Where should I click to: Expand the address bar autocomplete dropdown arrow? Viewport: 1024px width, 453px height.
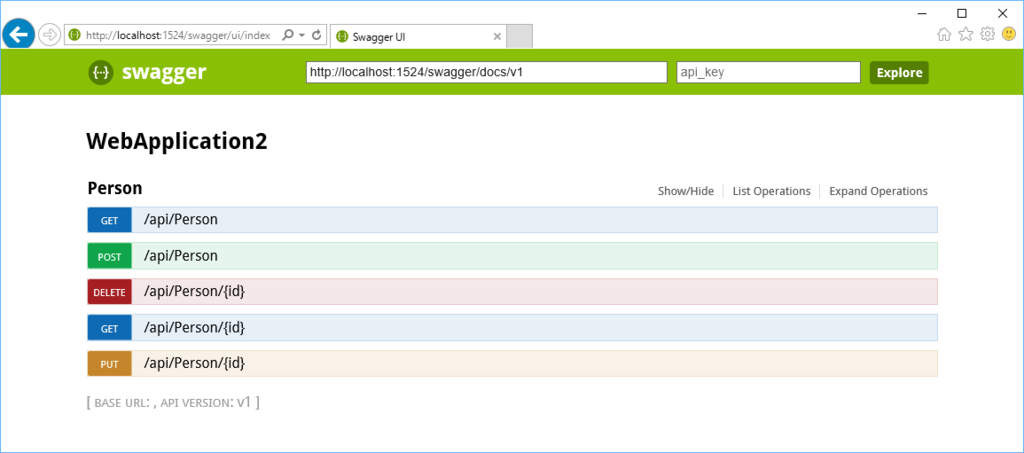[302, 36]
